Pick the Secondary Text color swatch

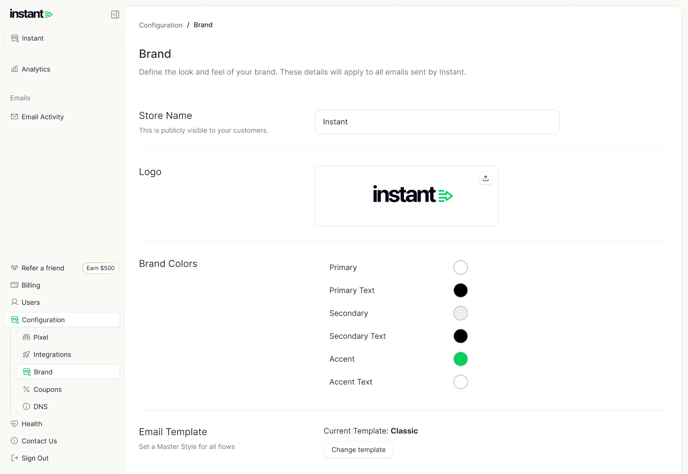(460, 336)
